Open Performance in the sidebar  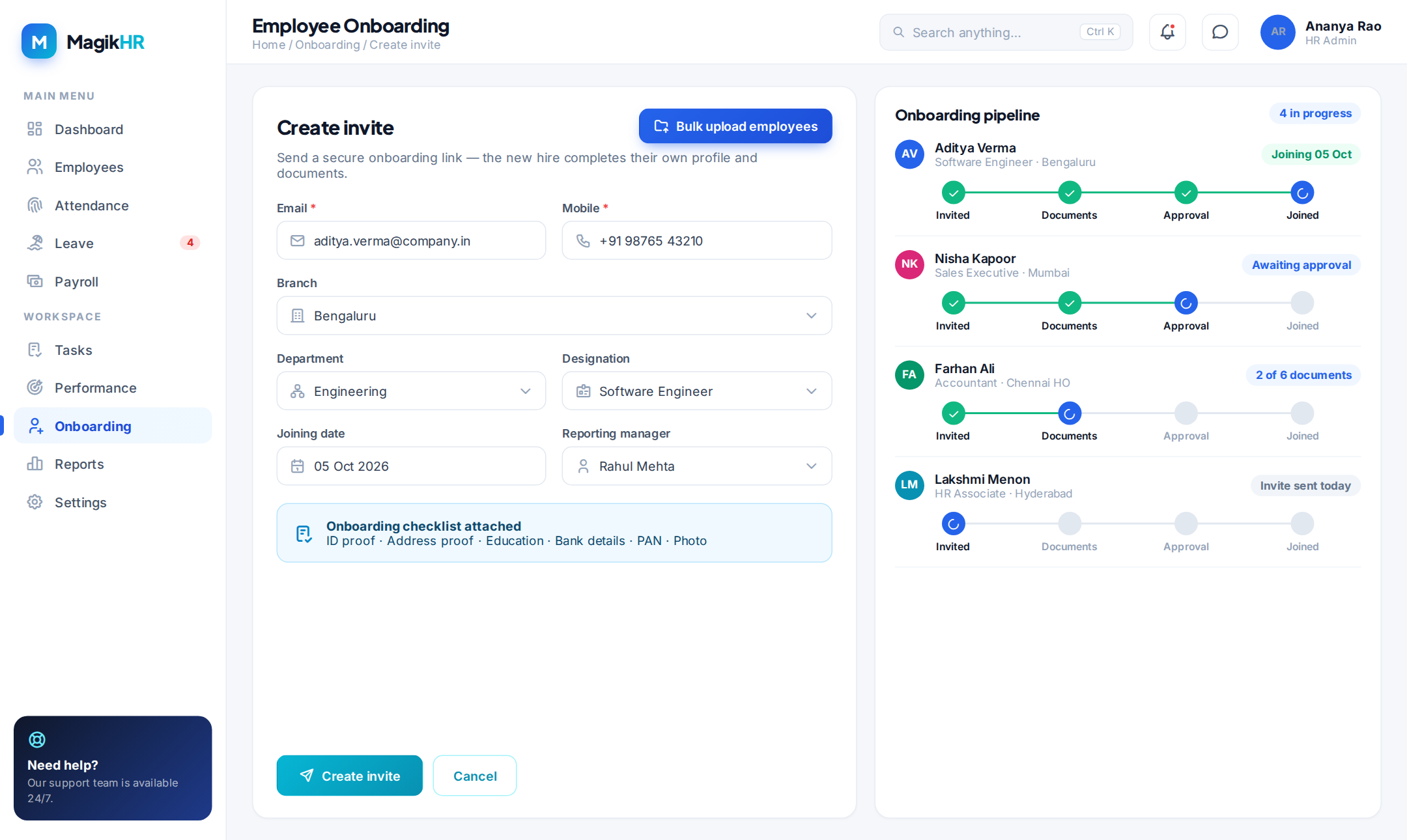[x=113, y=388]
